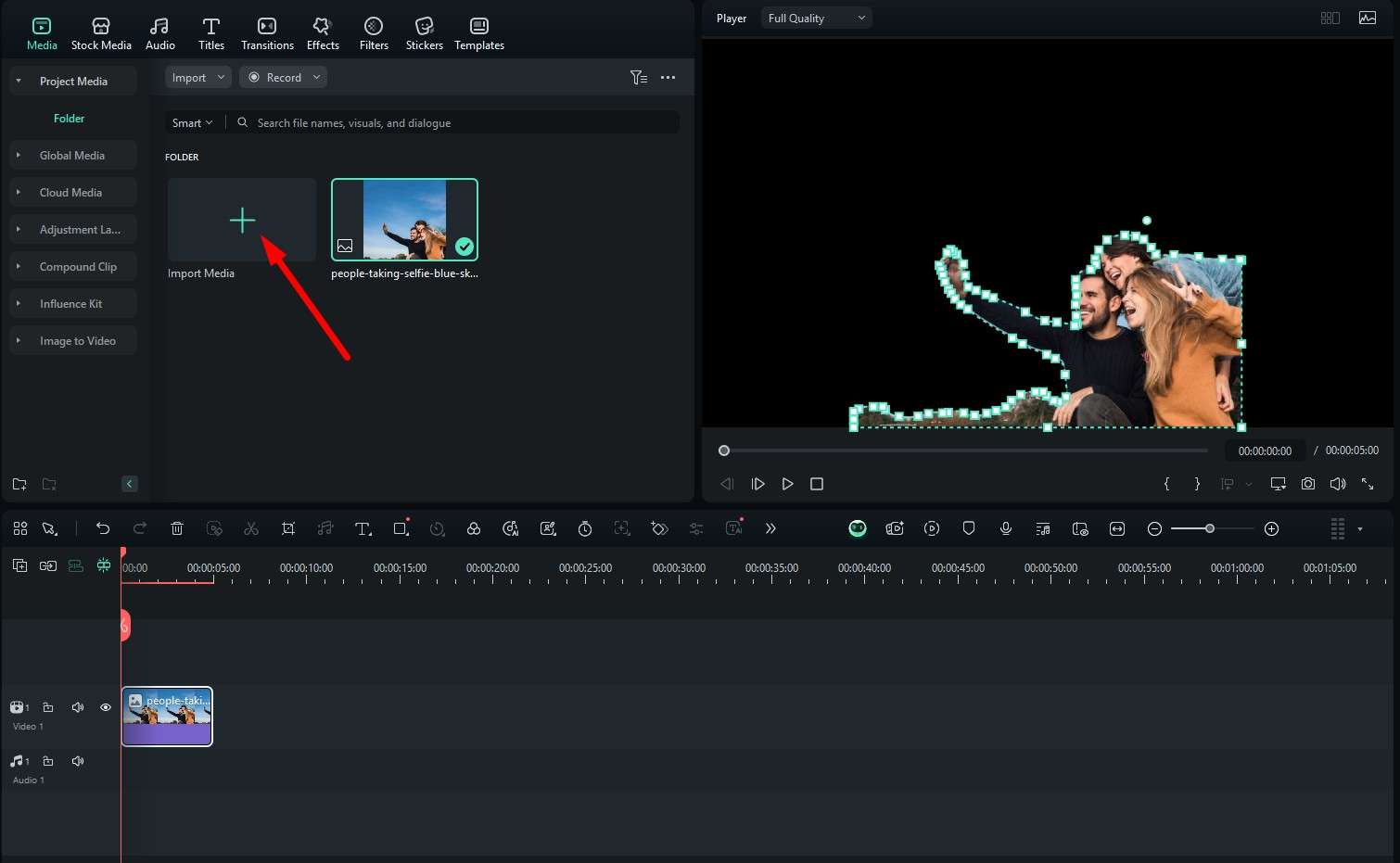Enter fullscreen preview mode
Image resolution: width=1400 pixels, height=863 pixels.
pyautogui.click(x=1368, y=484)
